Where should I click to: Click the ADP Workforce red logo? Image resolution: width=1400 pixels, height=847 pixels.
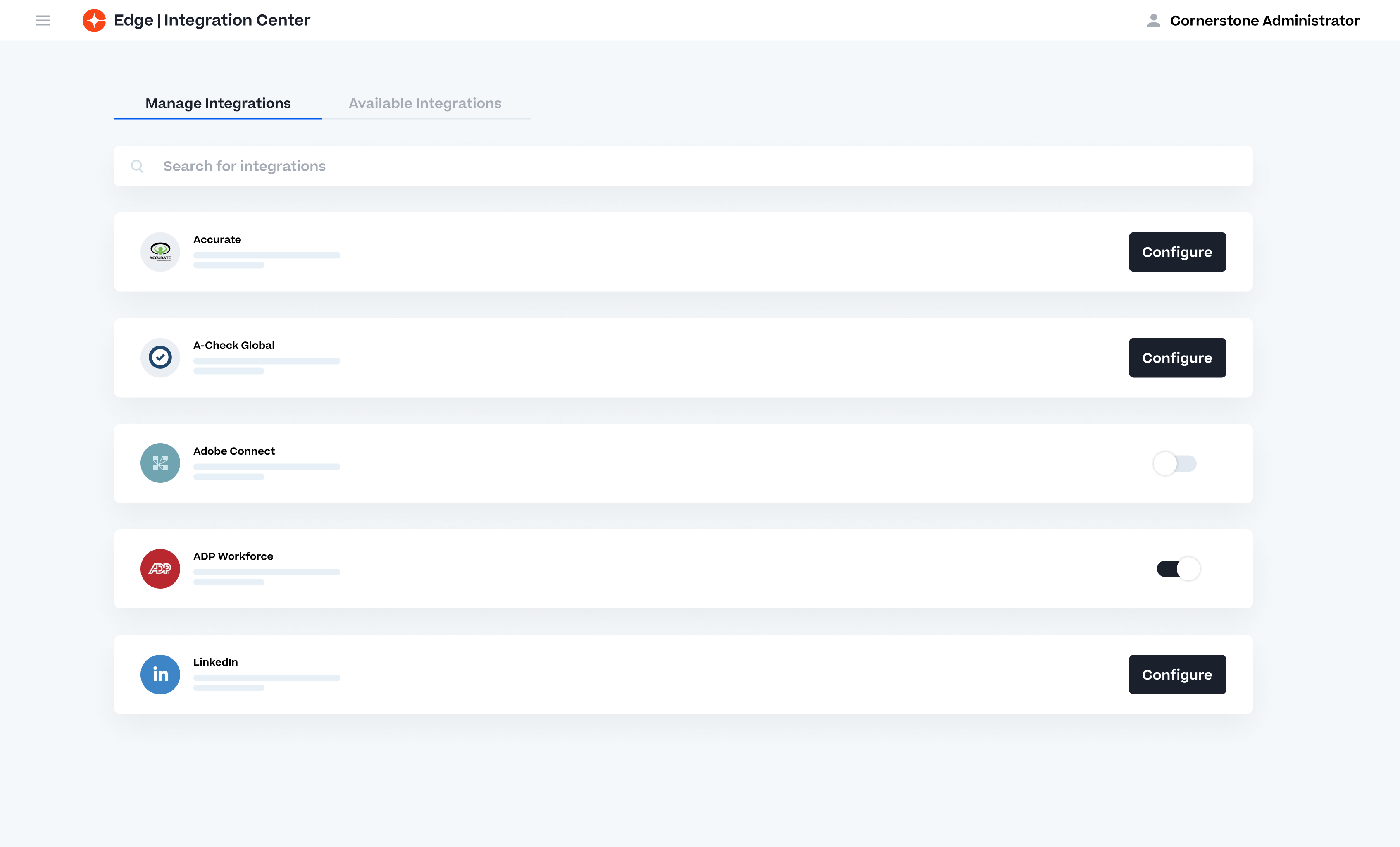160,568
